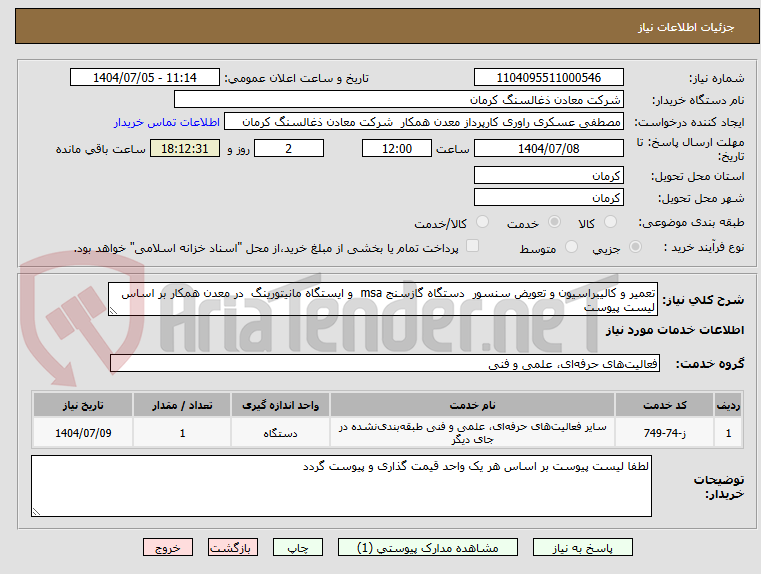761x574 pixels.
Task: Click the unit cell دستگاه
Action: click(x=280, y=433)
